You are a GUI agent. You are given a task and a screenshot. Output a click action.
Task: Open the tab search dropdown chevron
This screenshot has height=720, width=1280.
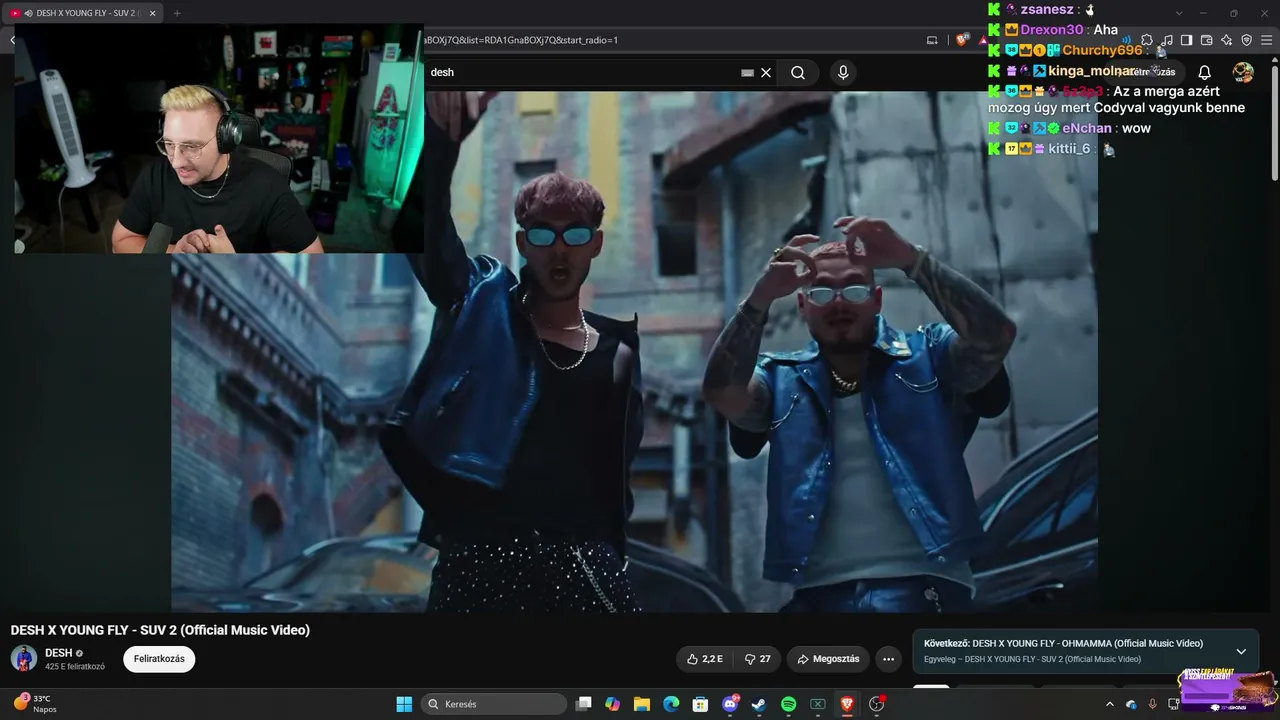point(1179,13)
